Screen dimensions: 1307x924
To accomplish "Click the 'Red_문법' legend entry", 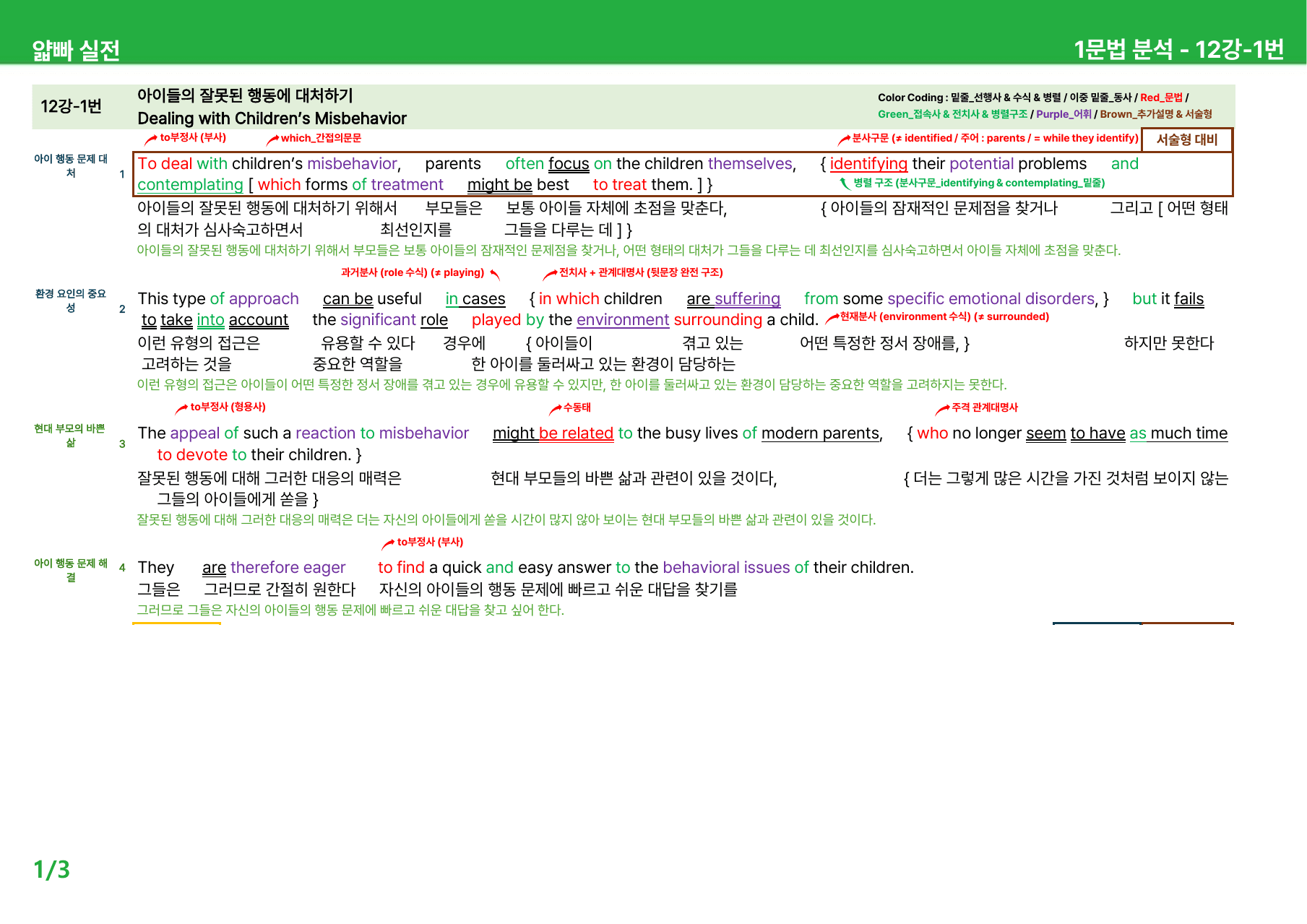I will [x=1161, y=98].
